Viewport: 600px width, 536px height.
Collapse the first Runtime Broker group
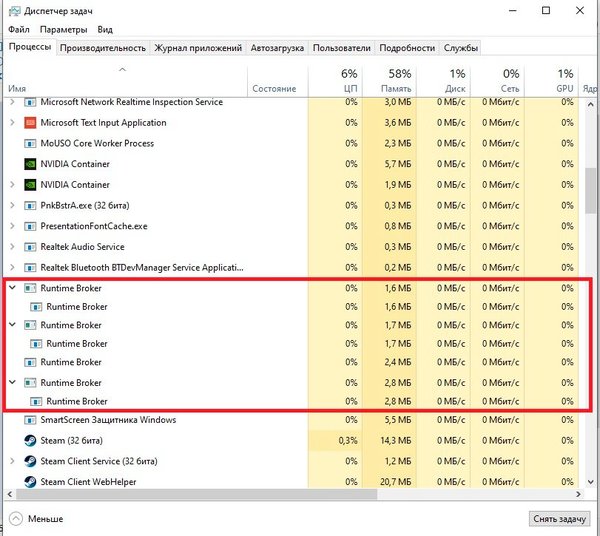tap(12, 288)
